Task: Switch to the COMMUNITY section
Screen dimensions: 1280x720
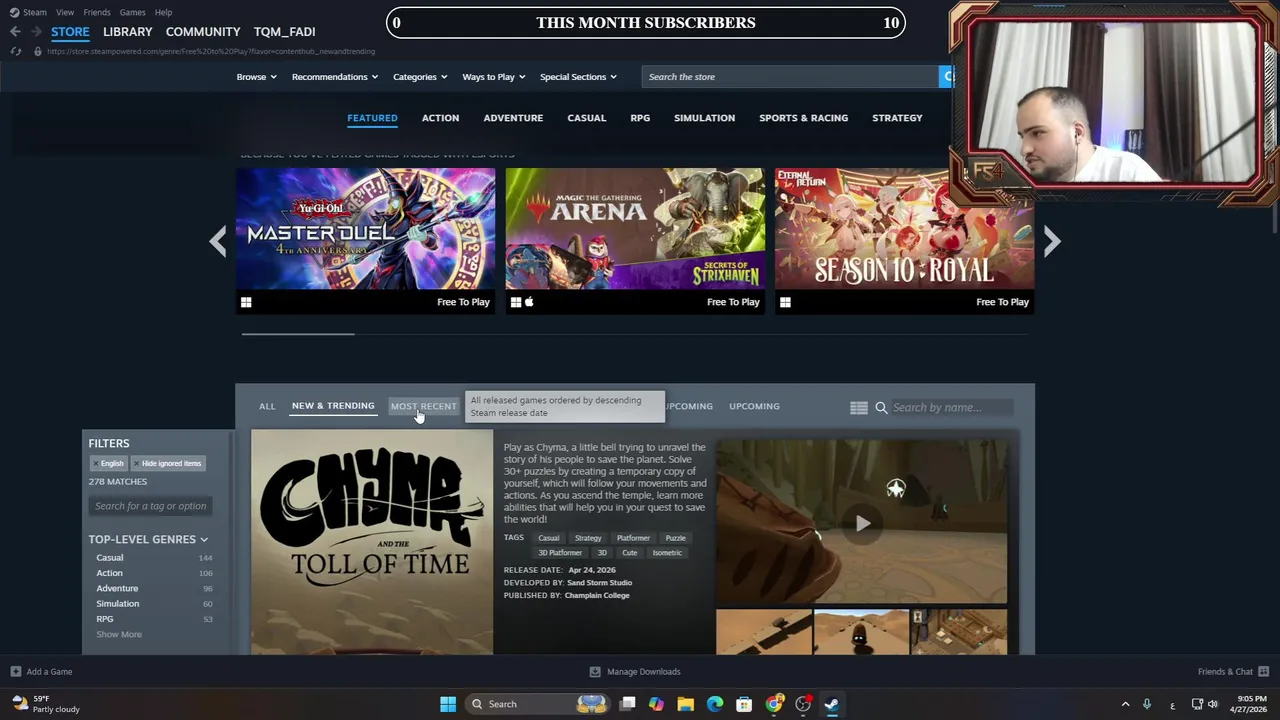Action: [203, 32]
